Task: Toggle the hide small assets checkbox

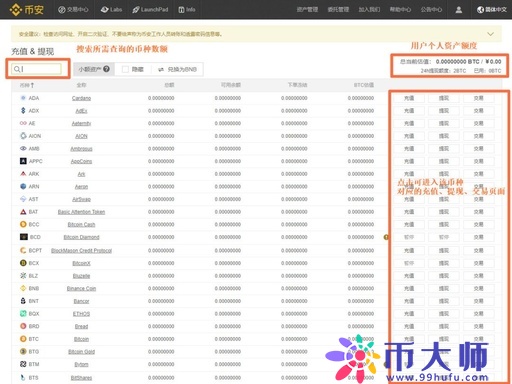Action: coord(125,69)
